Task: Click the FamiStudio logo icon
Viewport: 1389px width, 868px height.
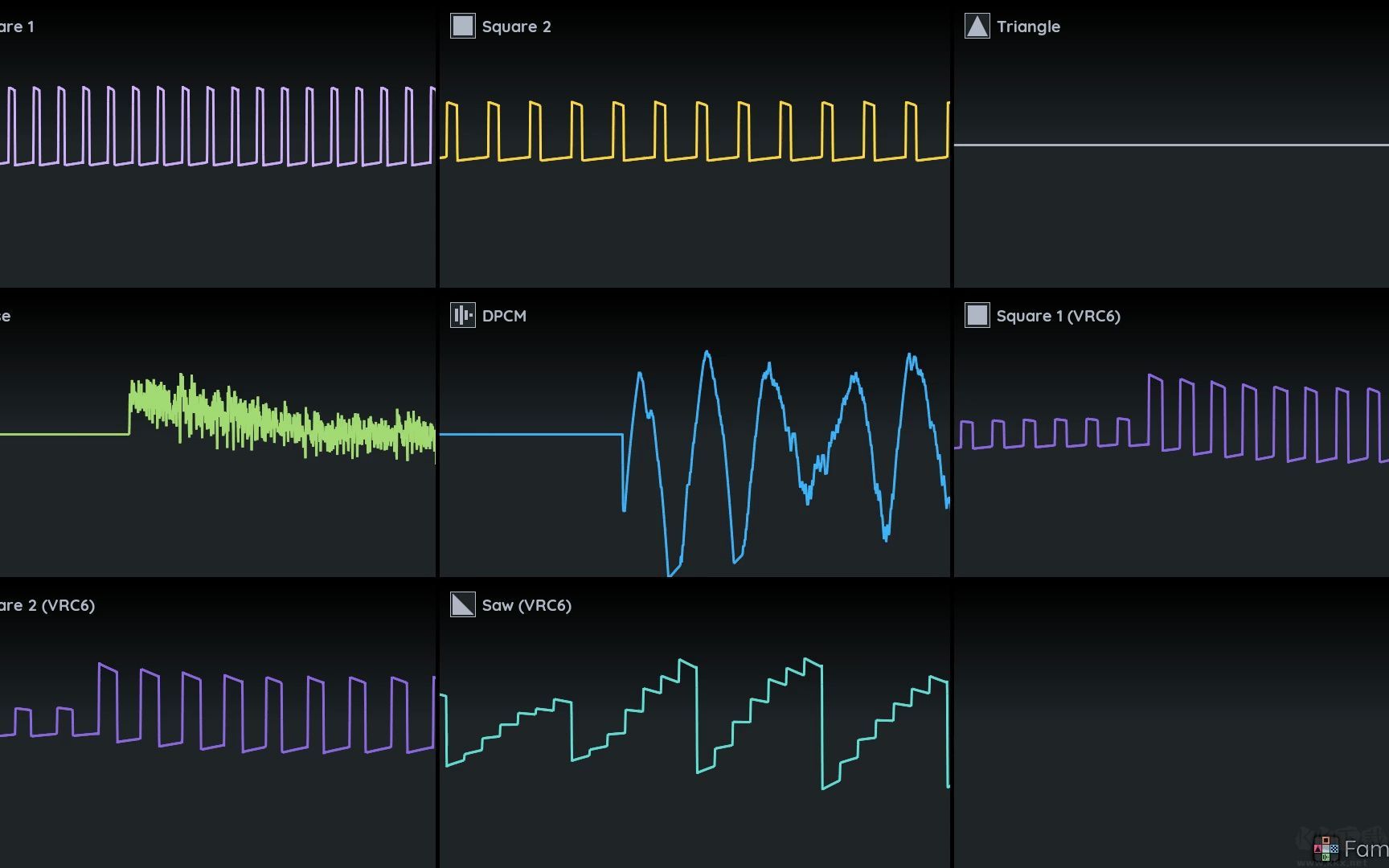Action: point(1325,848)
